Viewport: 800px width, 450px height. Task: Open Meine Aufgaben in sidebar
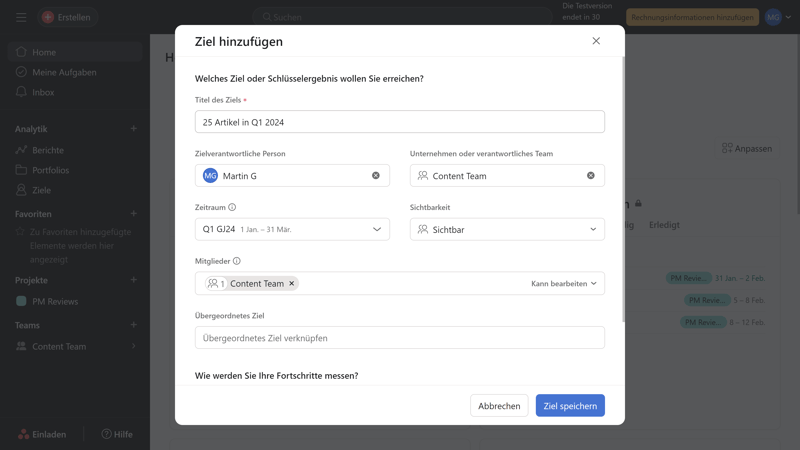click(x=75, y=72)
